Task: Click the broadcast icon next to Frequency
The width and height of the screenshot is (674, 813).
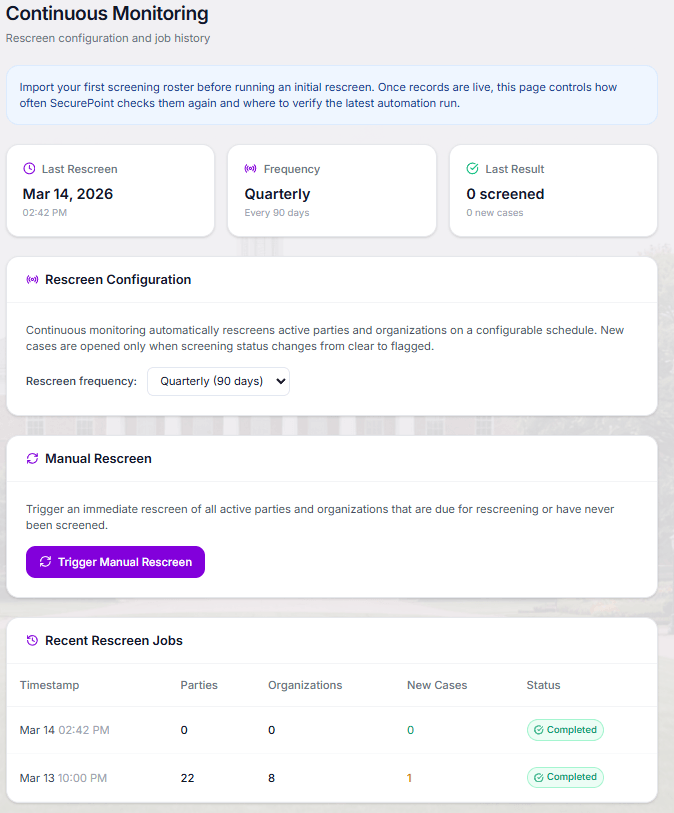Action: pos(250,169)
